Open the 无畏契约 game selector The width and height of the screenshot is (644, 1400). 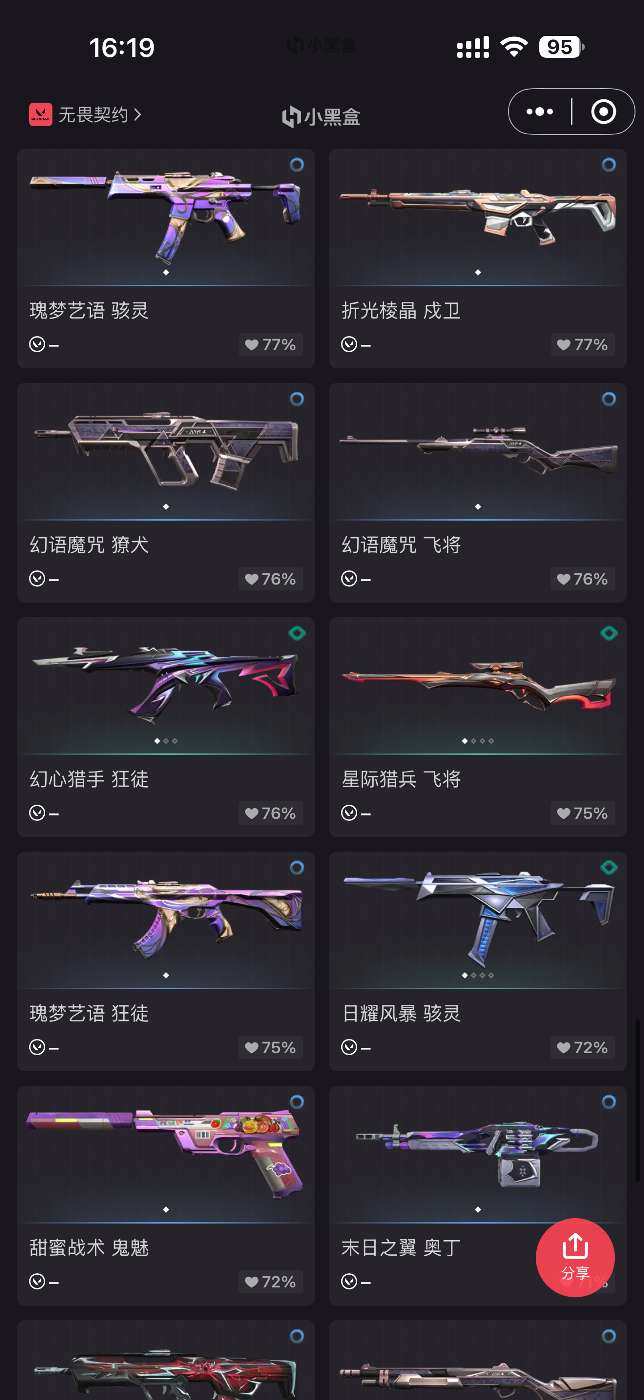(86, 115)
